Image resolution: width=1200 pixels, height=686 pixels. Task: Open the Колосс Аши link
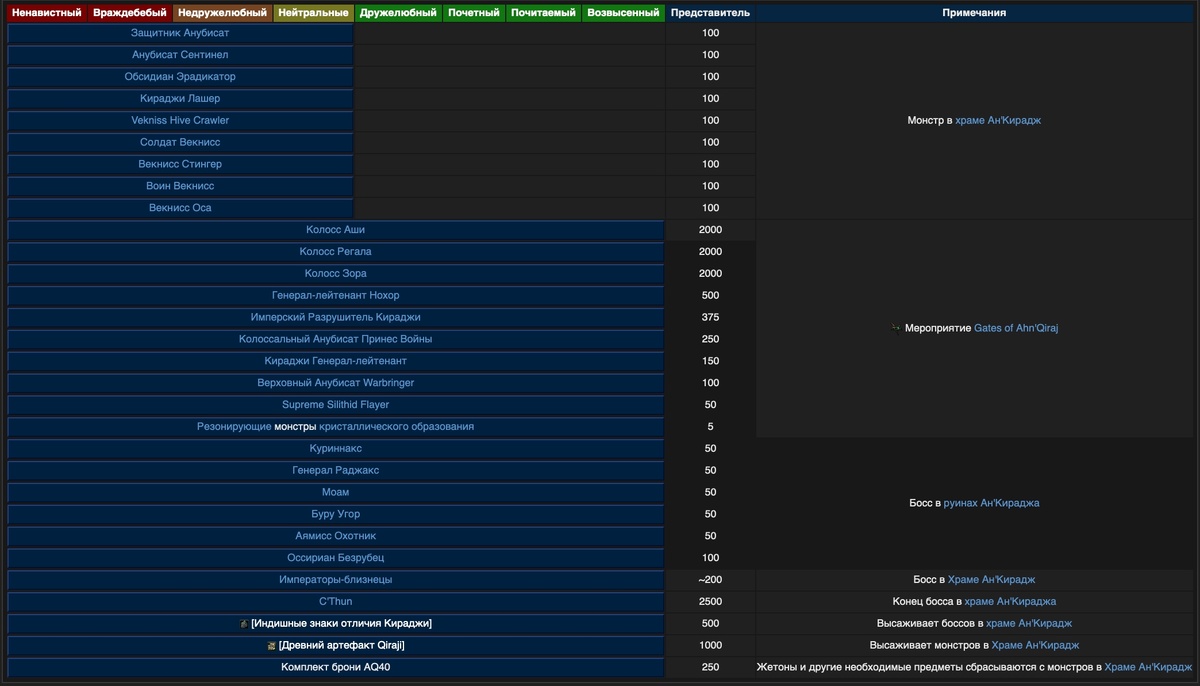click(335, 230)
